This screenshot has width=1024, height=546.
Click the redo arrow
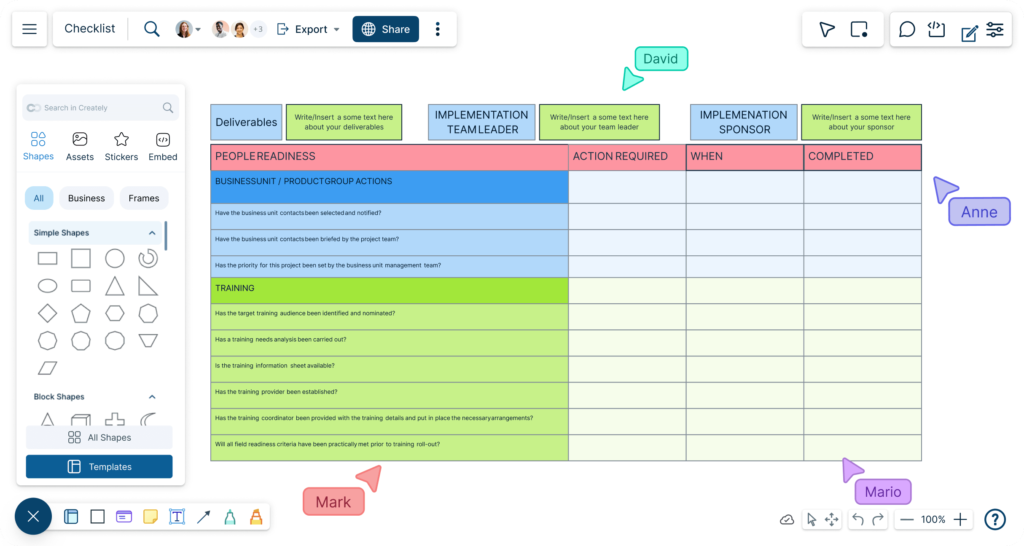coord(878,519)
